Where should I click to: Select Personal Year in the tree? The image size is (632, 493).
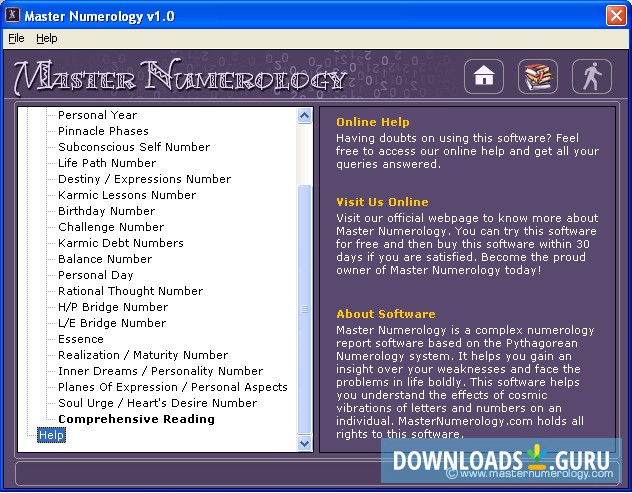click(98, 115)
